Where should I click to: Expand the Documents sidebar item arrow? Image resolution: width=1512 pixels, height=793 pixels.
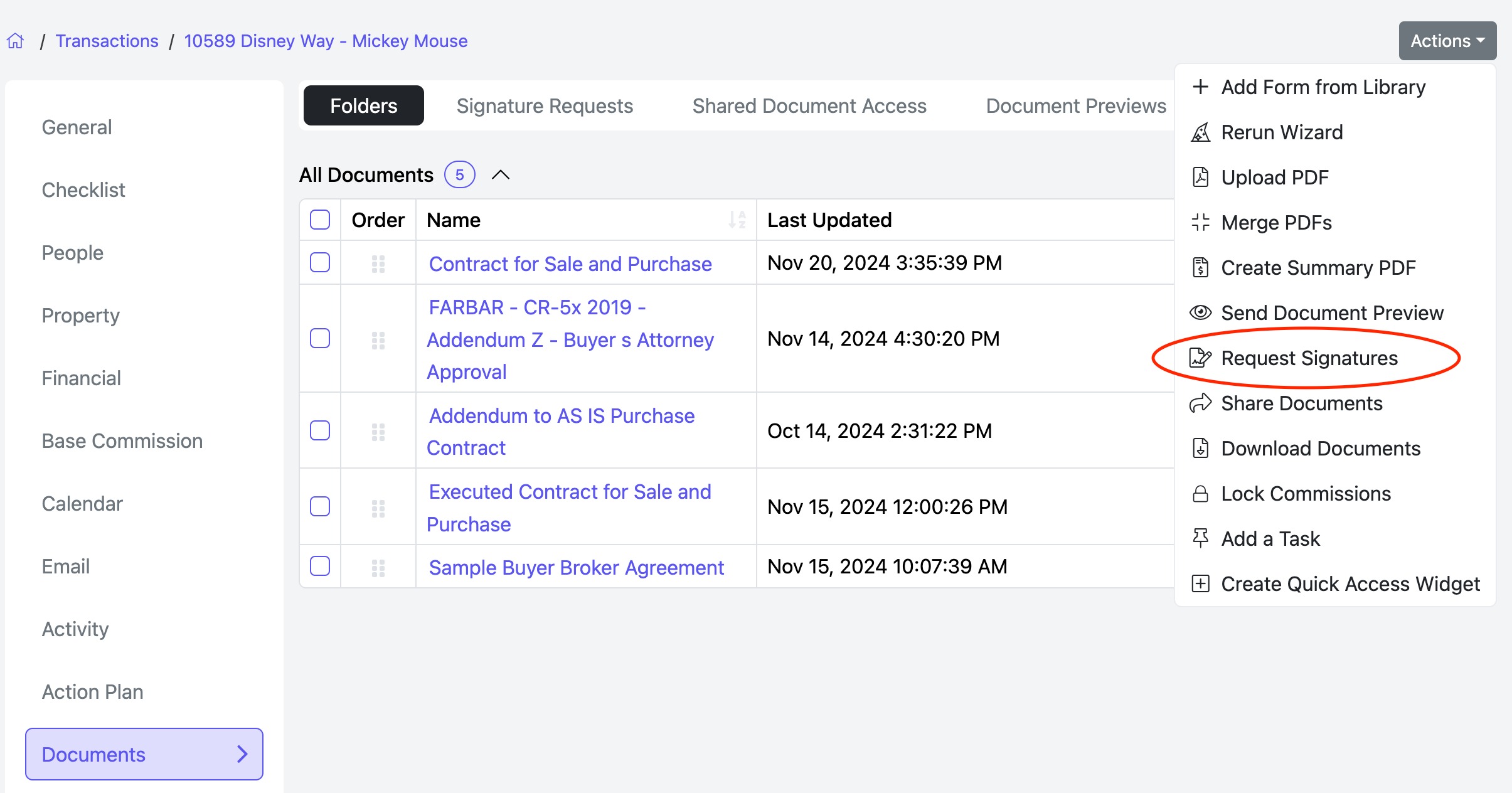242,754
